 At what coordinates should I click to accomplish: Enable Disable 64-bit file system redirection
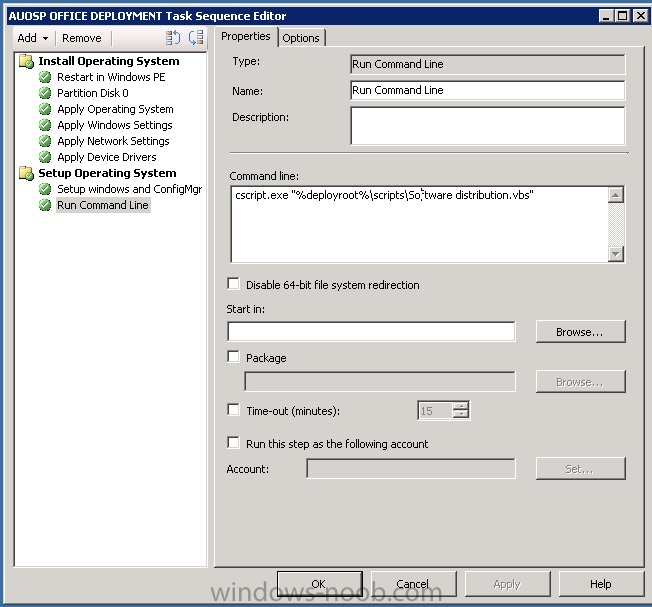coord(234,284)
